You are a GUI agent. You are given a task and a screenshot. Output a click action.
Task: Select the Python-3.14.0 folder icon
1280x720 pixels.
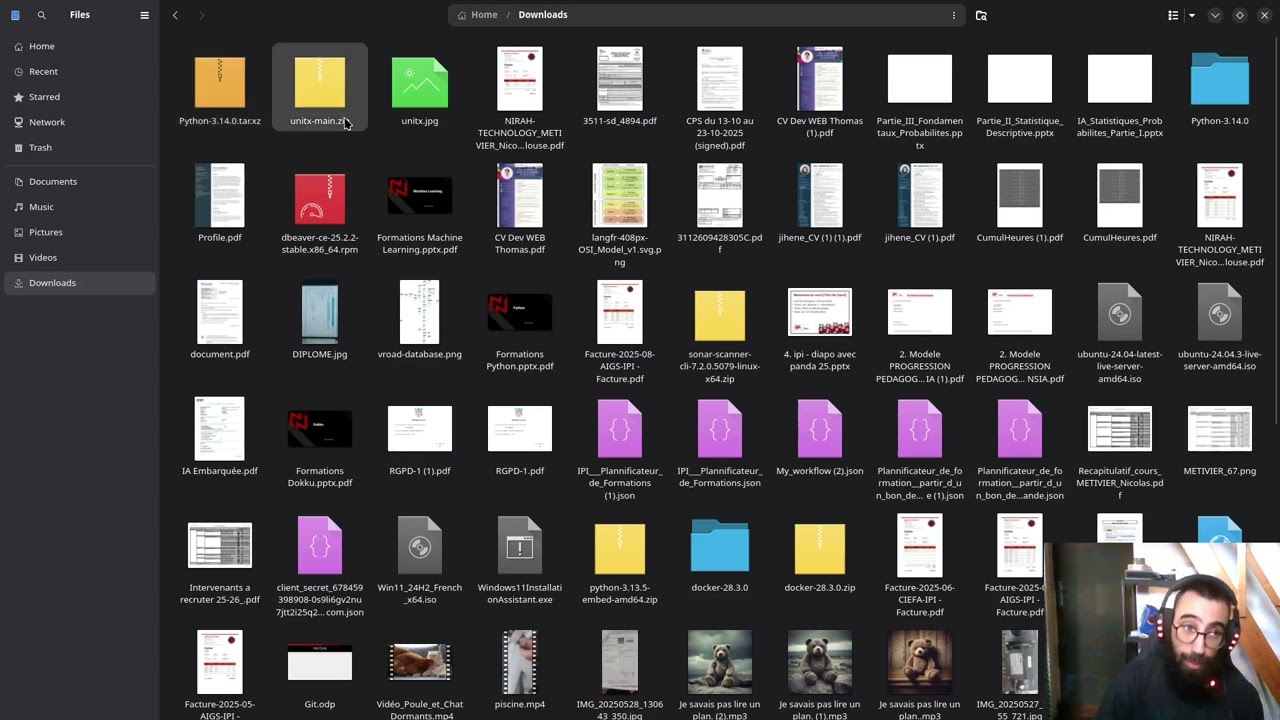point(1220,80)
